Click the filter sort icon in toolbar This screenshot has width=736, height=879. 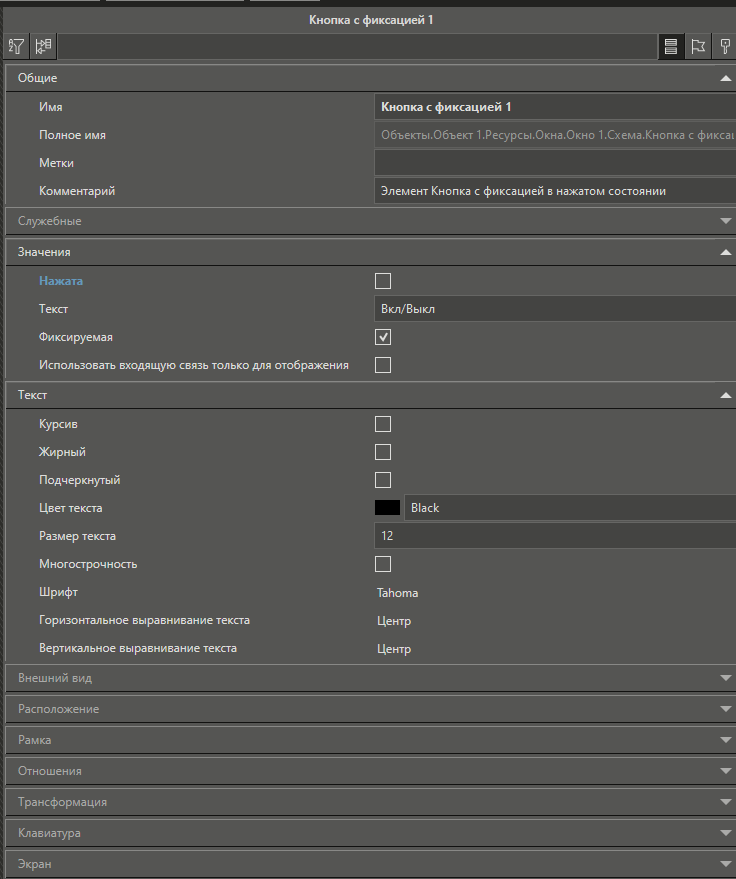click(16, 46)
